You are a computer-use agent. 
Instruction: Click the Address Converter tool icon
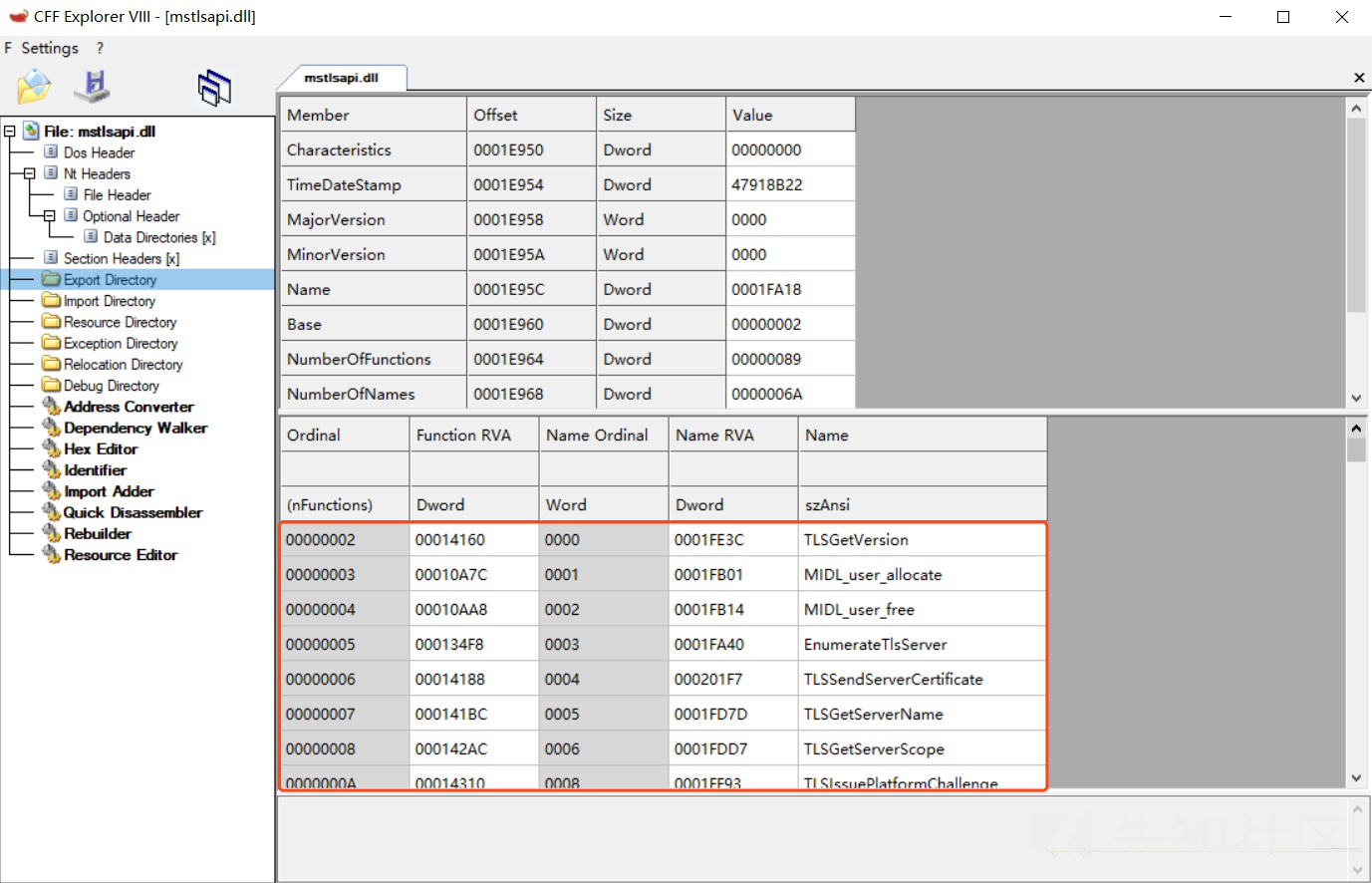click(52, 406)
